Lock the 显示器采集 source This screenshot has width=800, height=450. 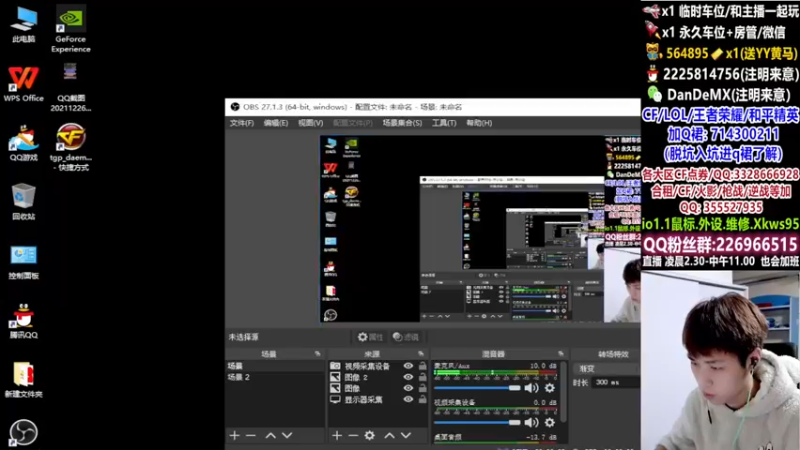[422, 399]
